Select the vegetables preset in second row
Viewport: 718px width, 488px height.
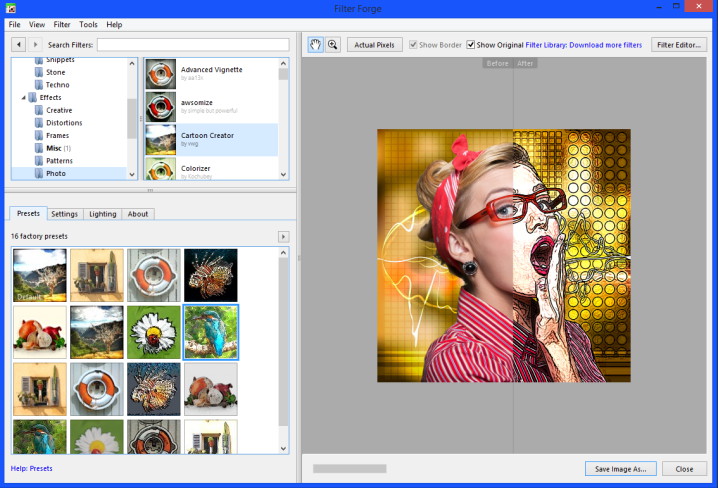tap(40, 332)
